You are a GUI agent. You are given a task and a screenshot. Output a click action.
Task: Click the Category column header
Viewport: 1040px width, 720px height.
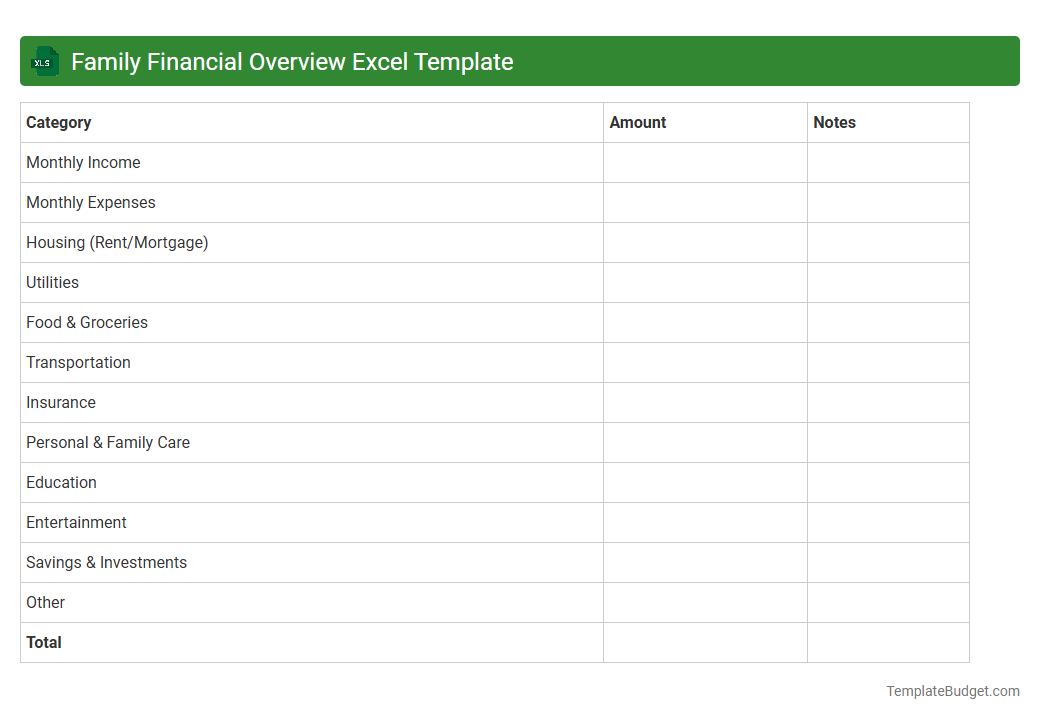[58, 122]
